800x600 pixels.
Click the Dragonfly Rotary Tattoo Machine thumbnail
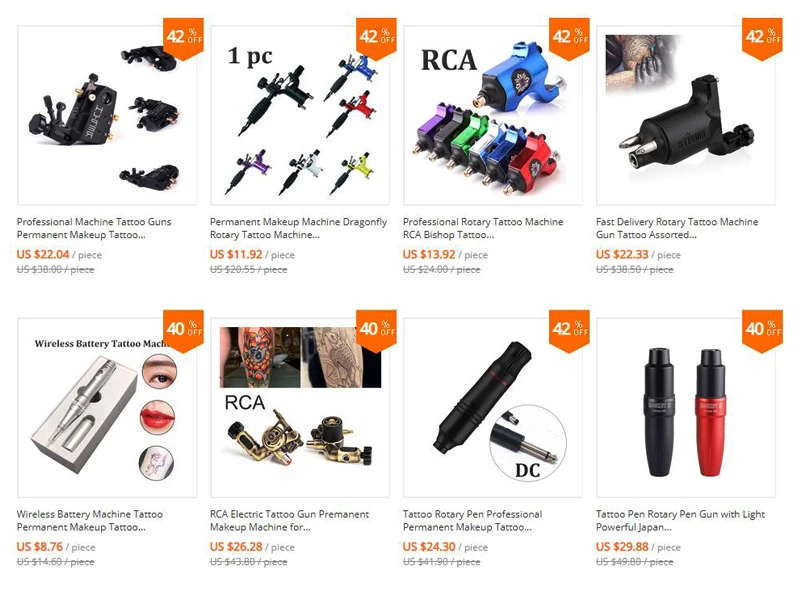coord(300,115)
